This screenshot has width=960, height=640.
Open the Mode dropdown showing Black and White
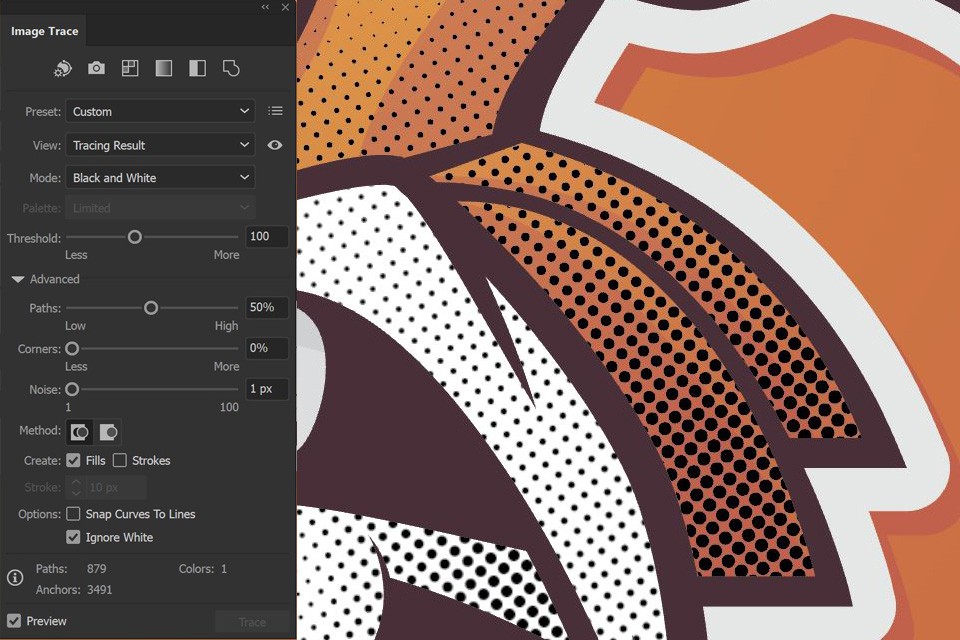(160, 178)
